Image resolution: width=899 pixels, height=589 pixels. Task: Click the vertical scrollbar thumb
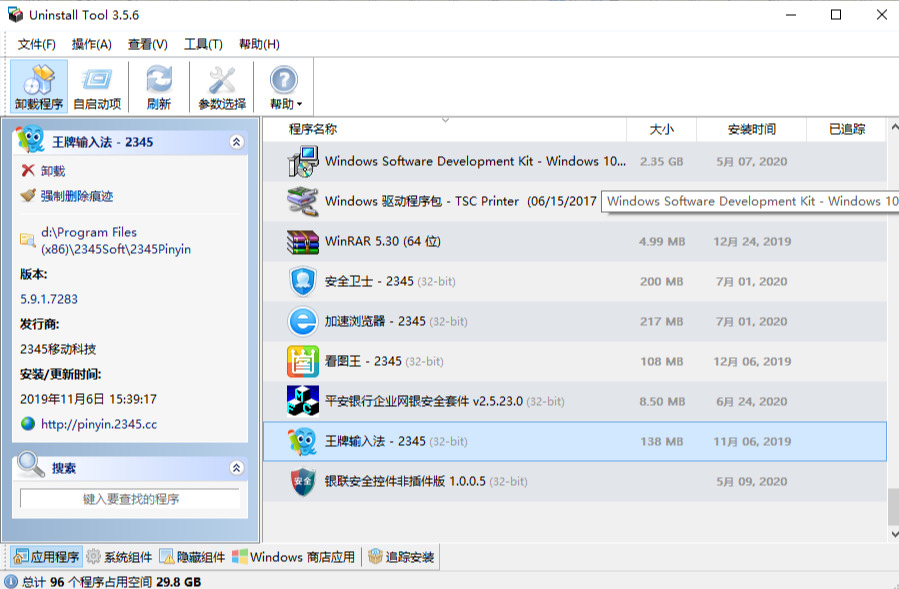(x=893, y=507)
